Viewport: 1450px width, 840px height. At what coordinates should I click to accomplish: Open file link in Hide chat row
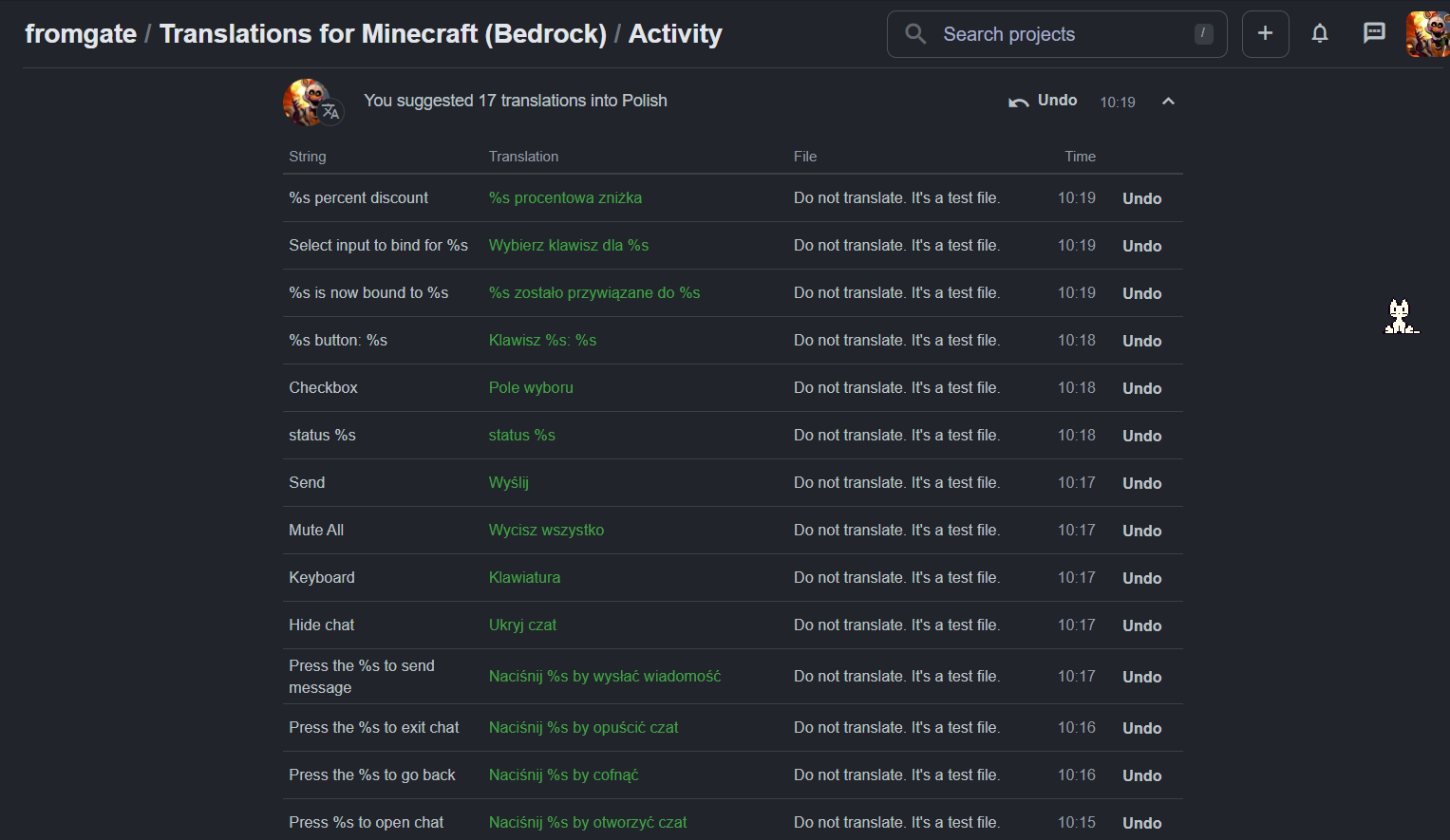[x=896, y=625]
